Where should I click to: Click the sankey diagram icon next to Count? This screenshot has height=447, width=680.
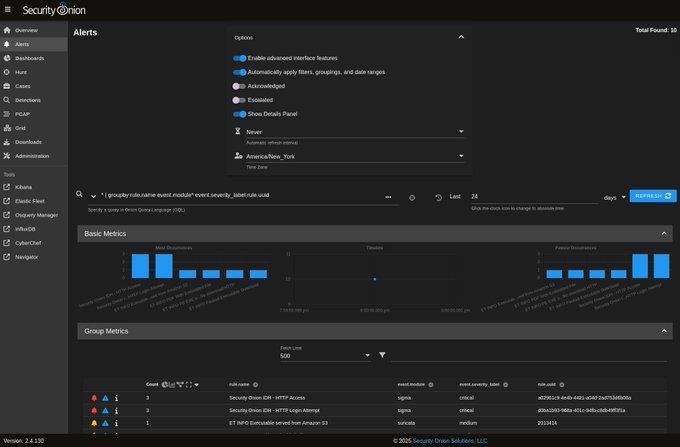pos(180,385)
